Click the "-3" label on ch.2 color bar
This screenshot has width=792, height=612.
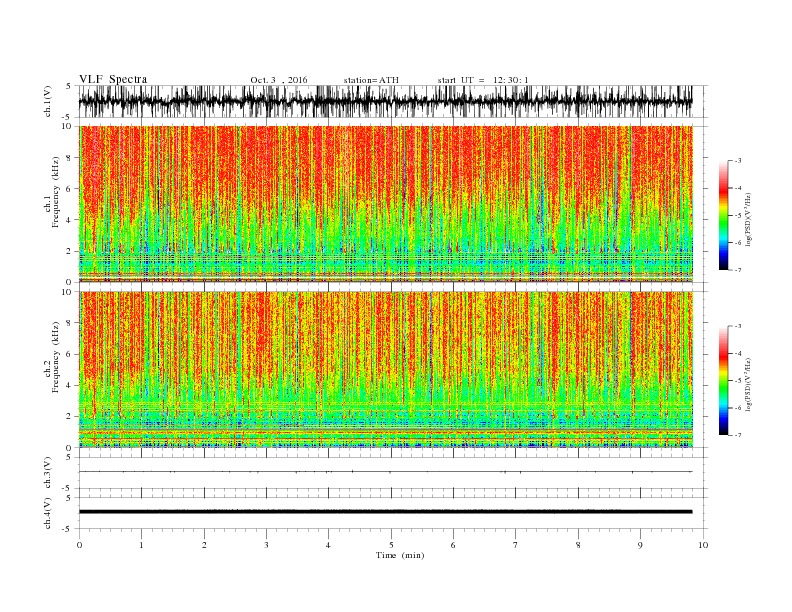tap(737, 326)
